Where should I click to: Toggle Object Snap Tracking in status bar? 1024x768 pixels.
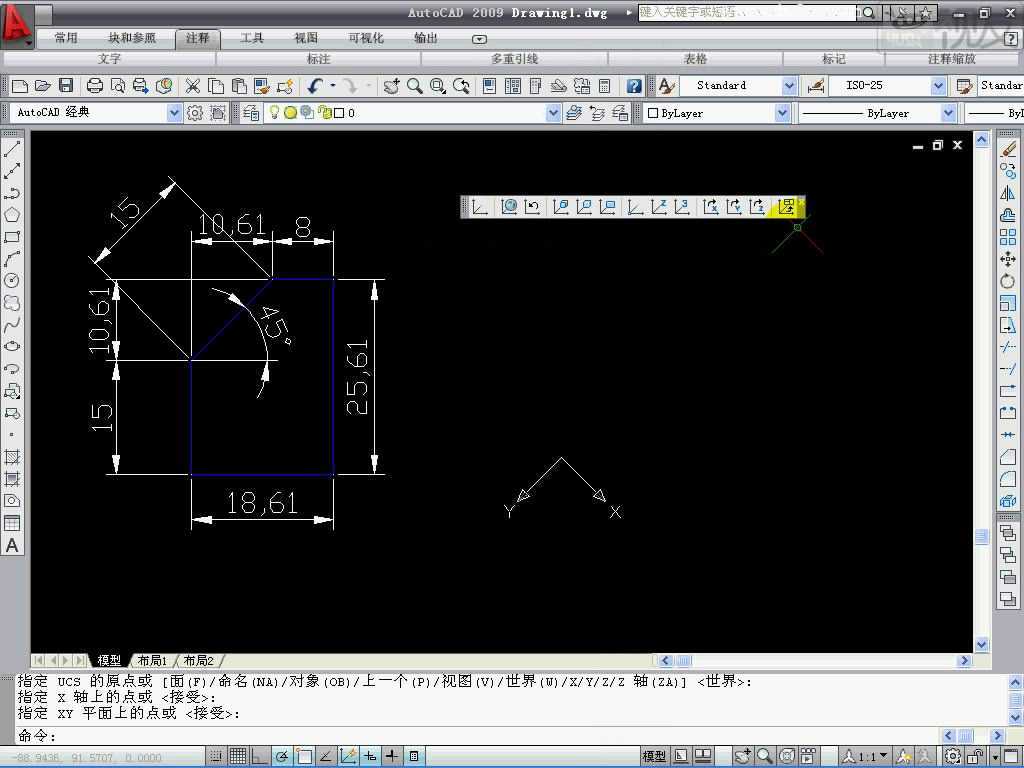pos(325,756)
